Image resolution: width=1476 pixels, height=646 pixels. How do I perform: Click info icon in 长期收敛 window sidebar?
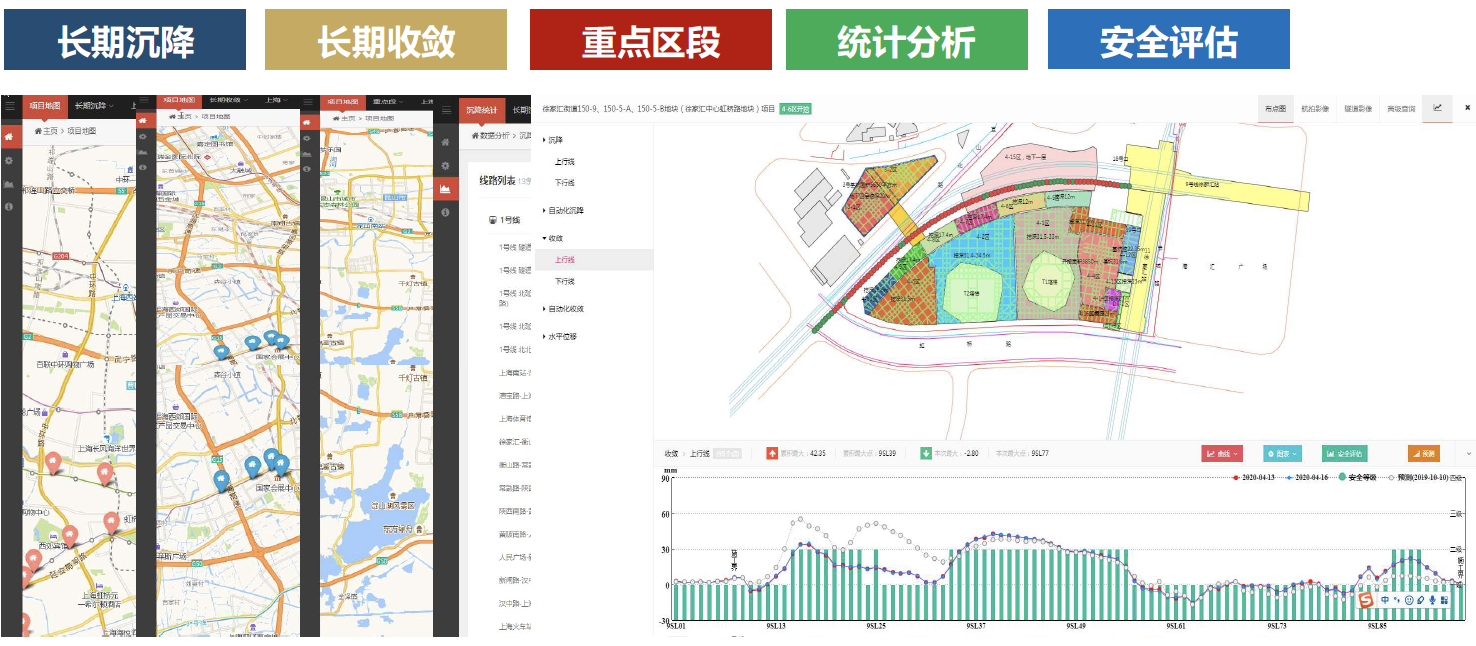click(x=143, y=167)
